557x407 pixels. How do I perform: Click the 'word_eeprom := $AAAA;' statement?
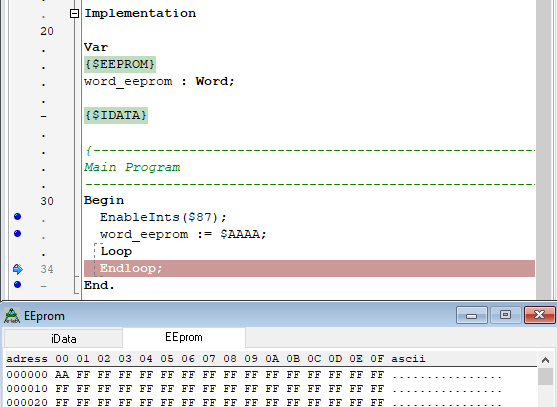coord(183,234)
